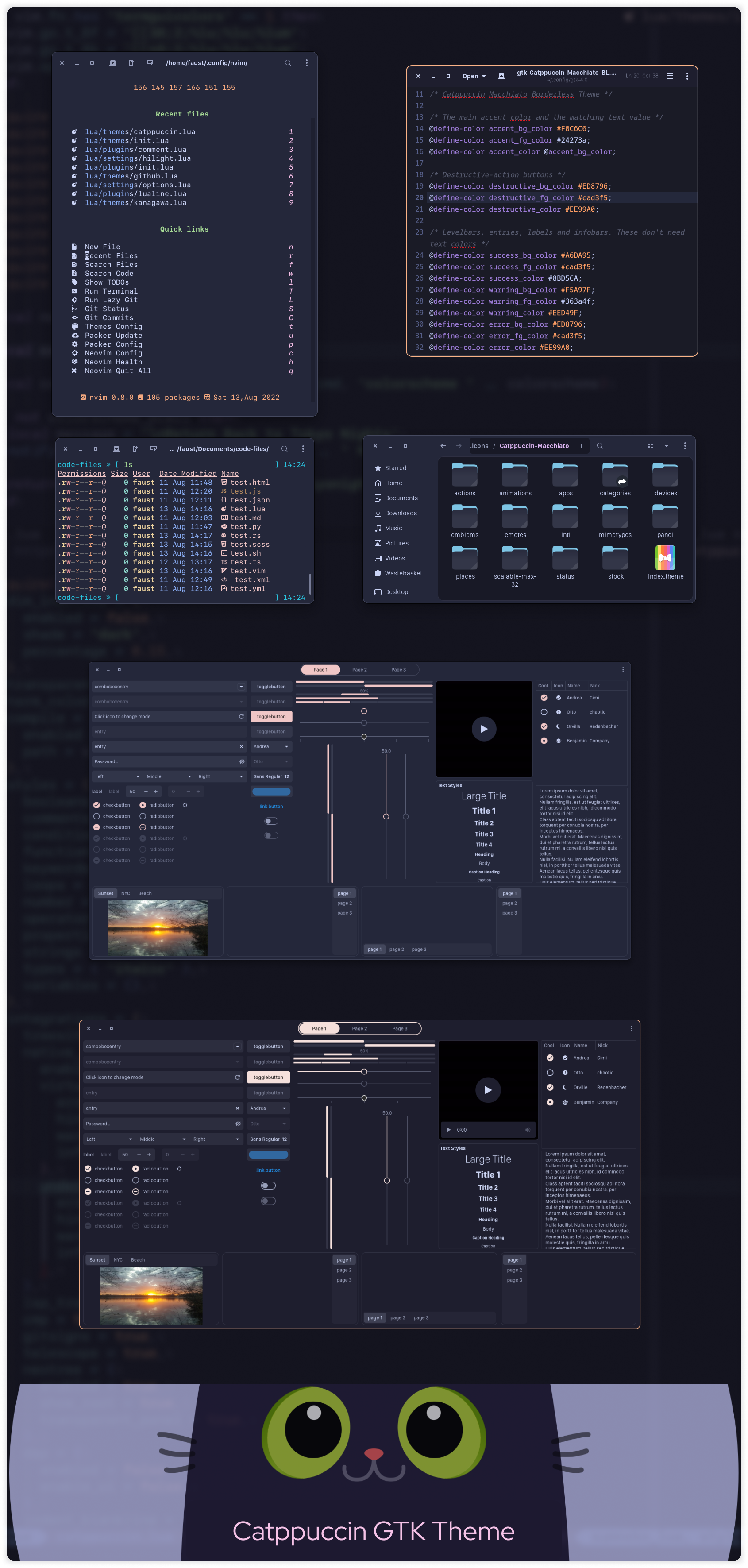
Task: Switch to Page 2 in orange-bordered widget window
Action: pyautogui.click(x=359, y=1028)
